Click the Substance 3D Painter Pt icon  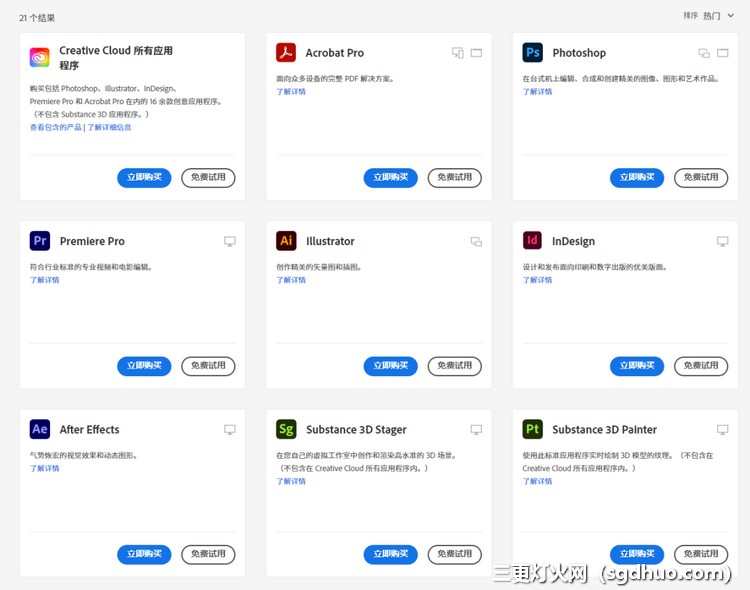(532, 429)
